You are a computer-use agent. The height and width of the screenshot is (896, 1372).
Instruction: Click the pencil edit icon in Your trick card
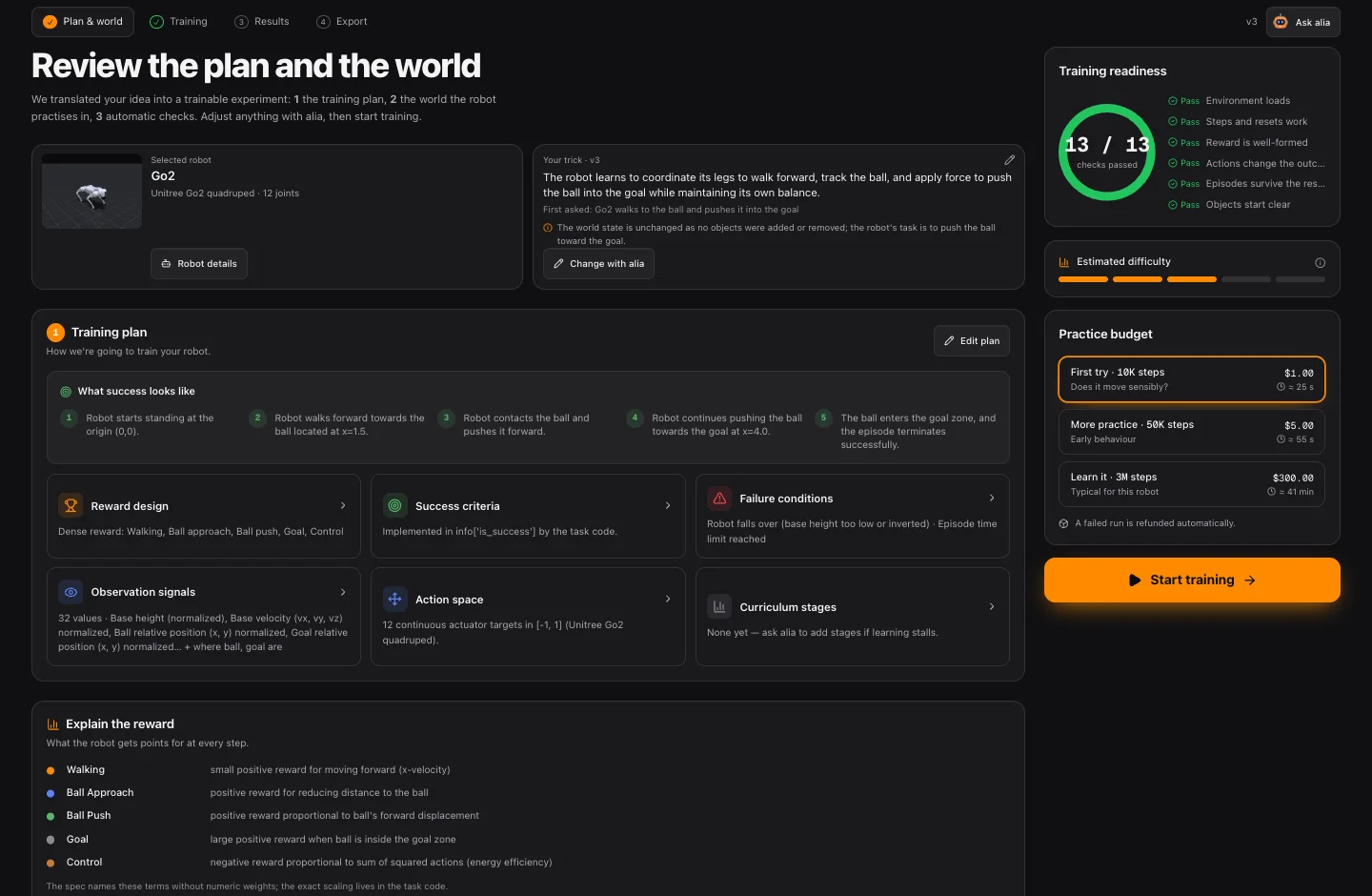pos(1009,160)
